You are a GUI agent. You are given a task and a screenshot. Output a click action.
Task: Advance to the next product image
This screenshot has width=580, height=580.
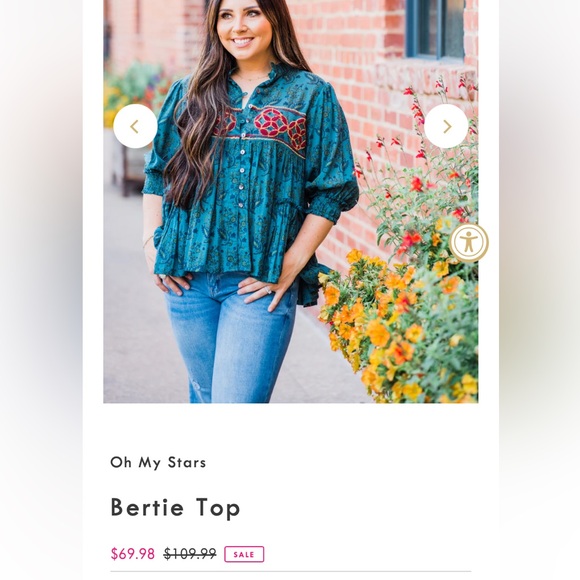click(446, 126)
